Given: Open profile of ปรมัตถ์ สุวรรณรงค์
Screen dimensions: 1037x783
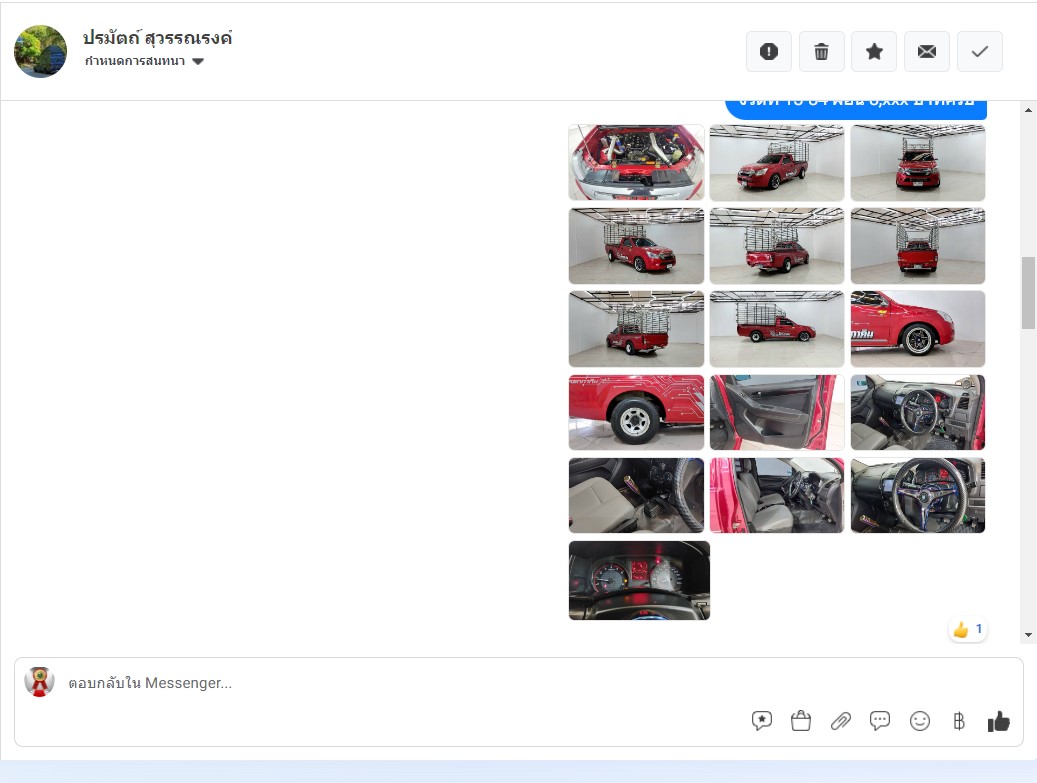Looking at the screenshot, I should [x=157, y=38].
